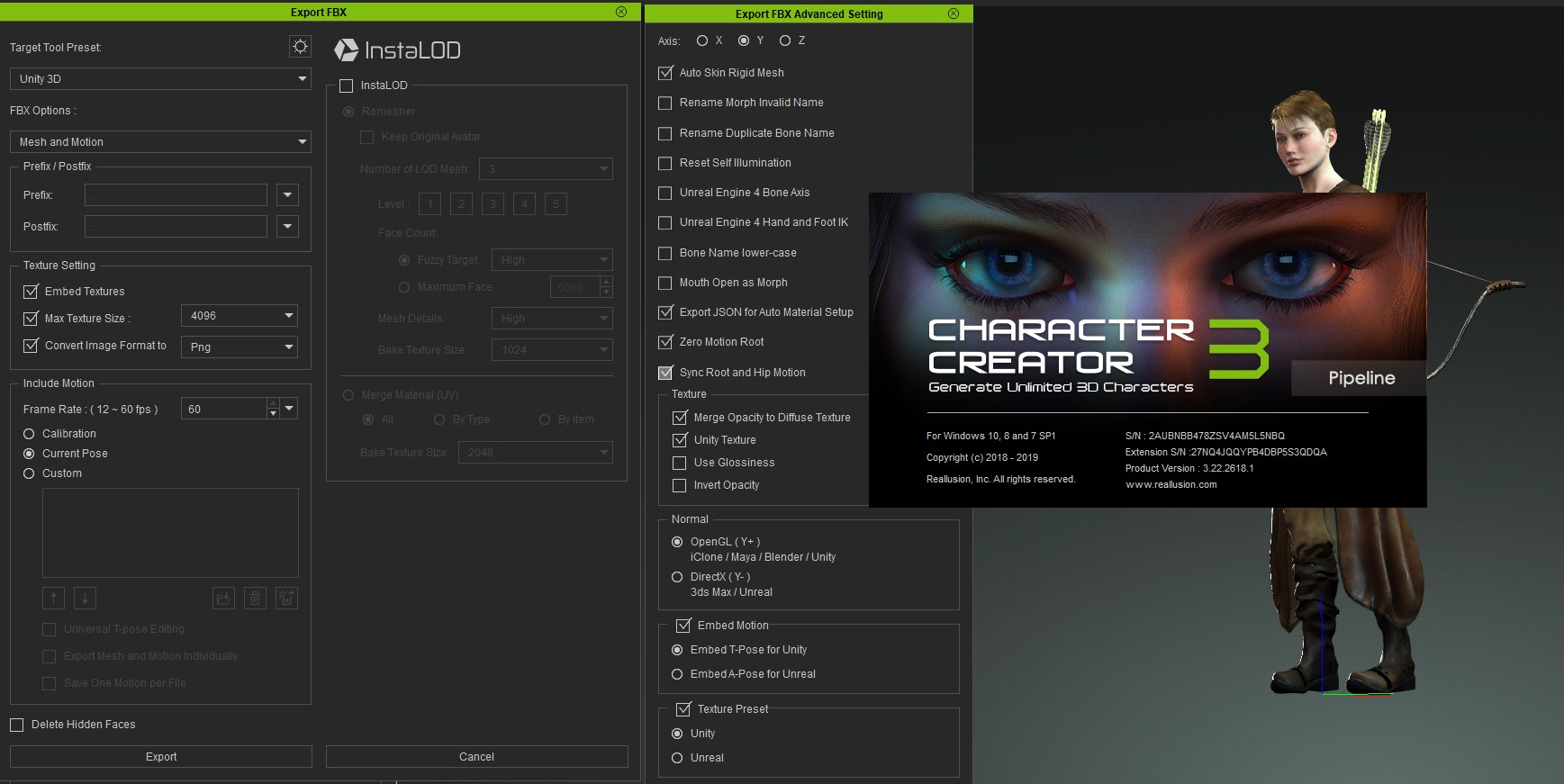Click clear all motions icon

(x=287, y=598)
